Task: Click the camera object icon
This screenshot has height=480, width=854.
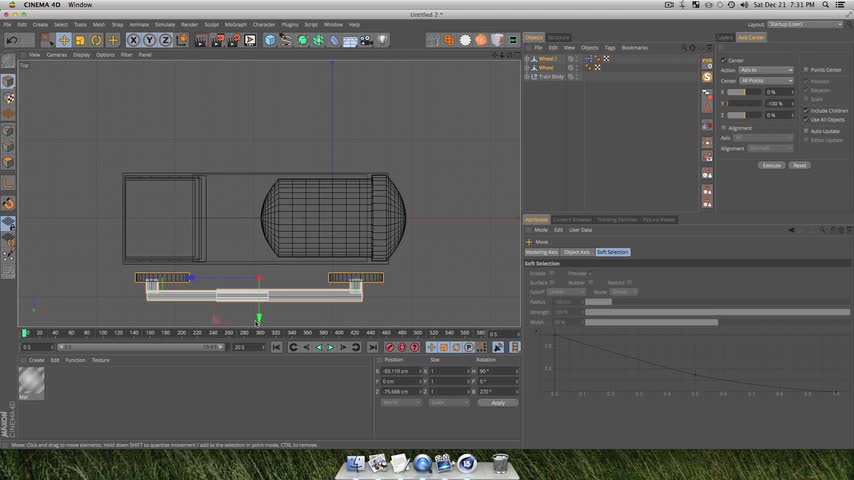Action: click(366, 40)
